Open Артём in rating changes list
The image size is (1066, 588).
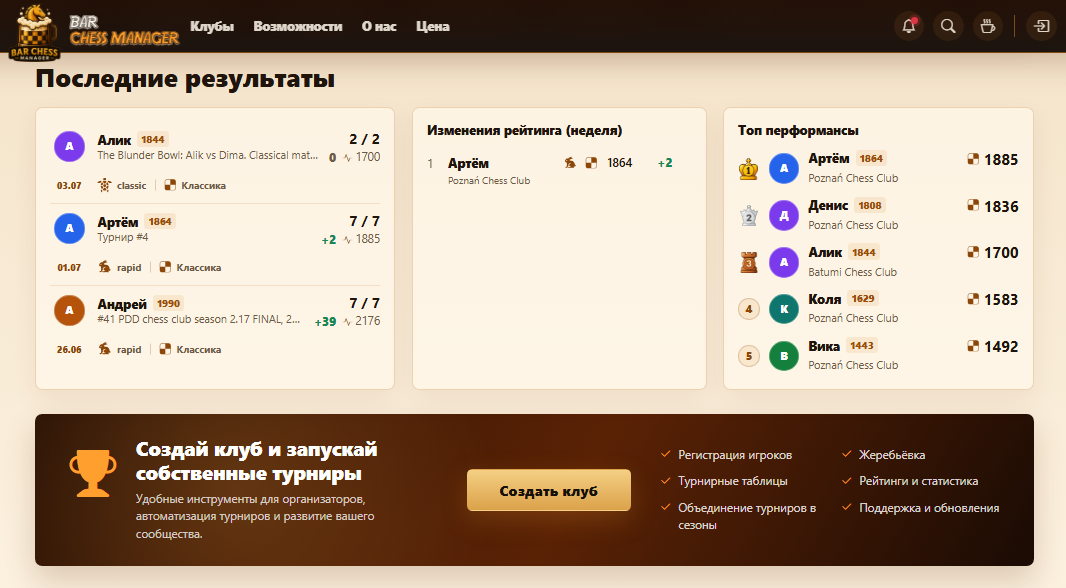[x=468, y=163]
